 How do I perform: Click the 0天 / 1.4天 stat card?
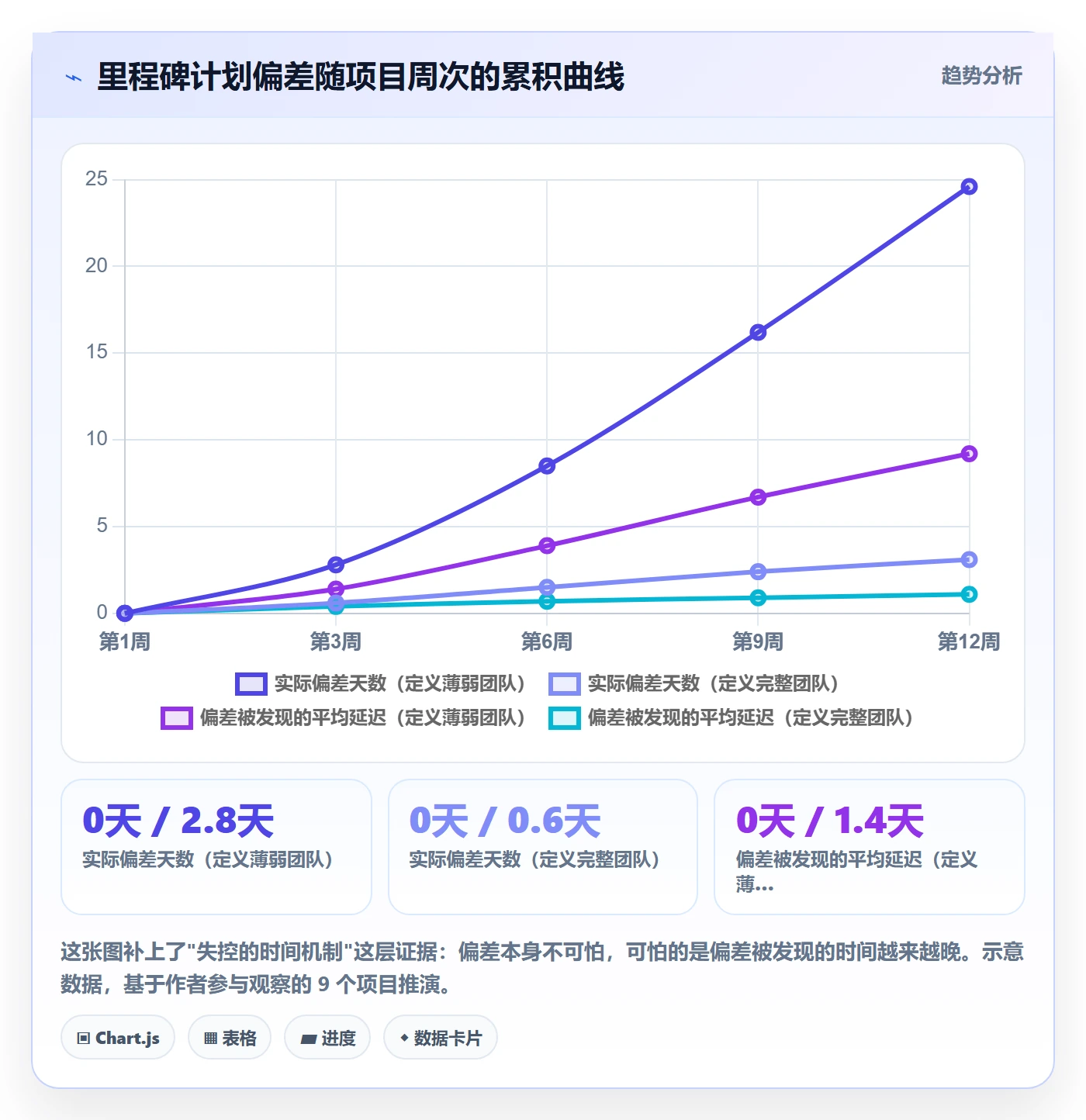coord(870,847)
